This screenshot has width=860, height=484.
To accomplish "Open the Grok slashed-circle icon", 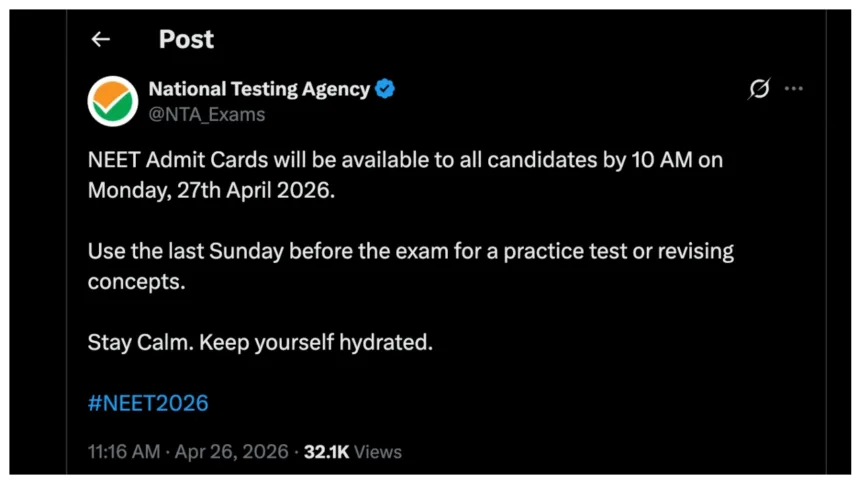I will point(759,89).
